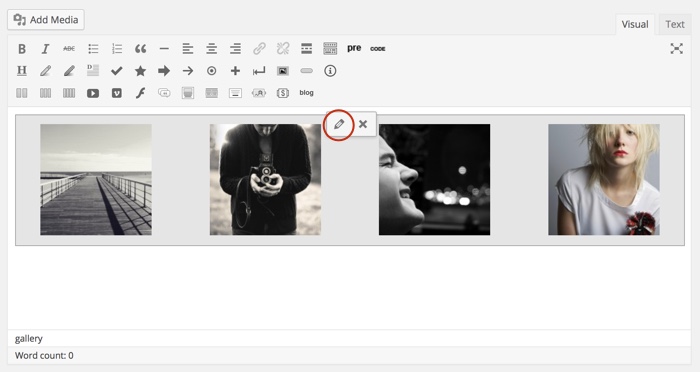
Task: Switch to the Text editor tab
Action: click(675, 24)
